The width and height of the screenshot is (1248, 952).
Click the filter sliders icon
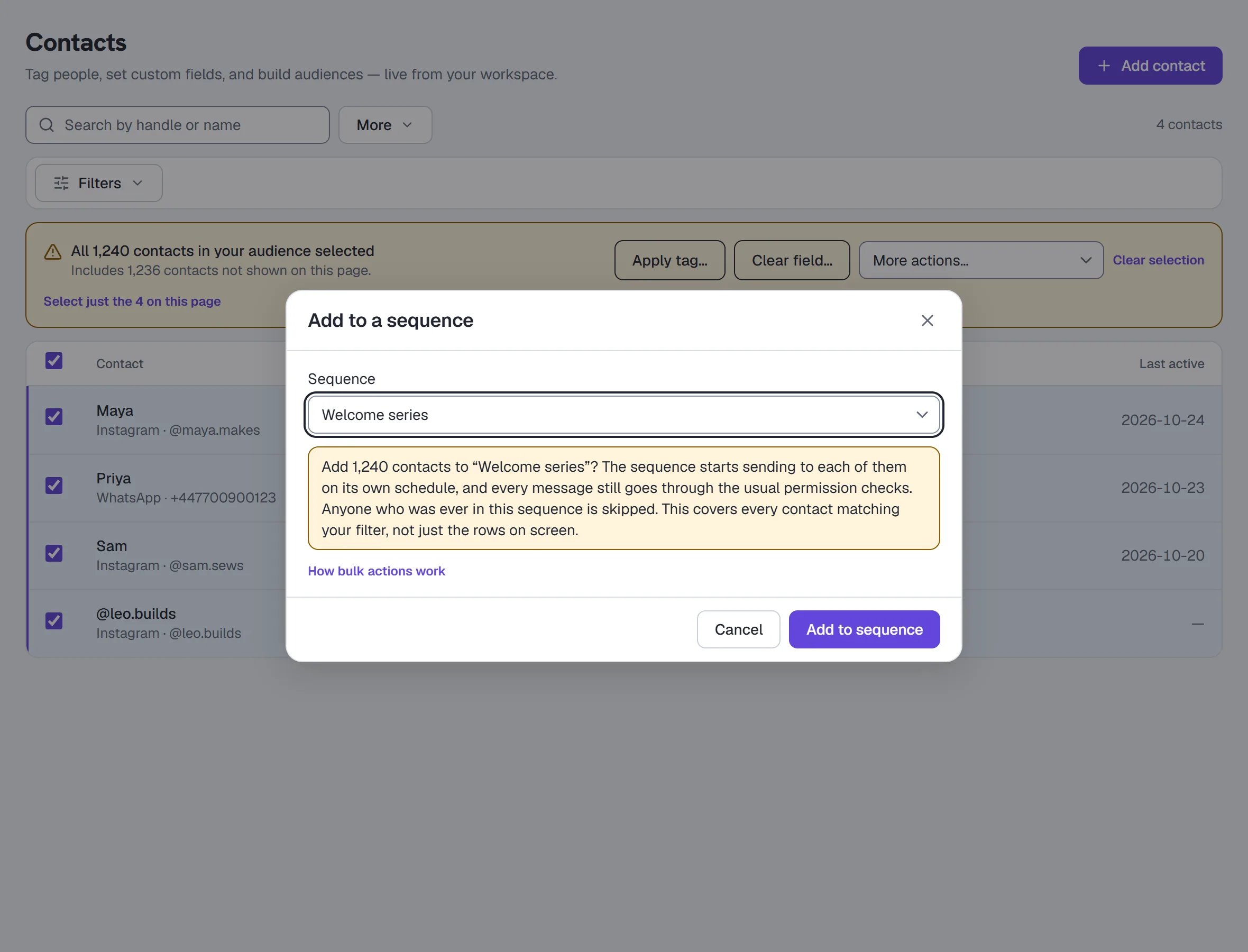pos(61,183)
